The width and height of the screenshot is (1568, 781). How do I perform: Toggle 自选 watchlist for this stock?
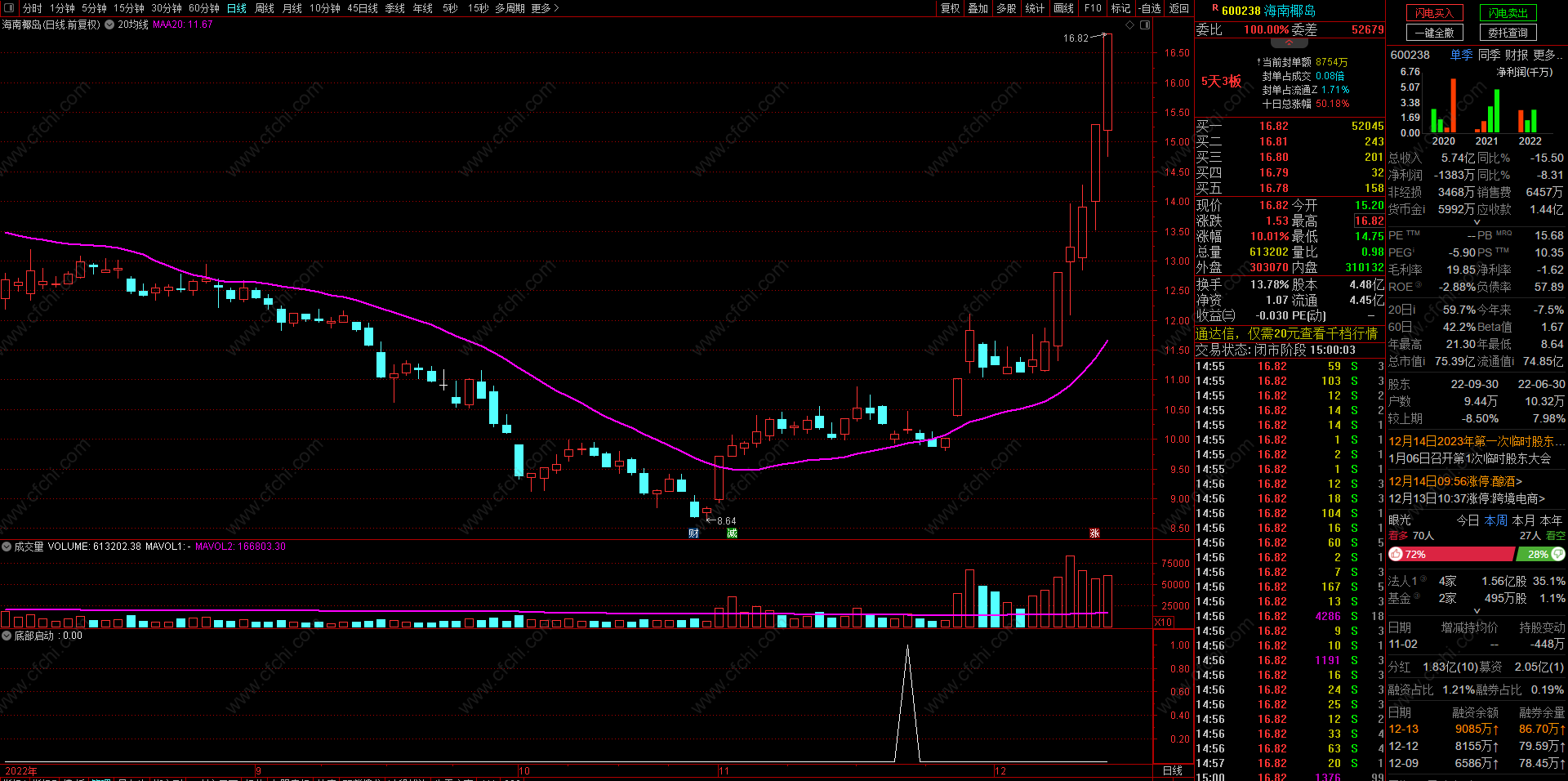tap(1150, 8)
